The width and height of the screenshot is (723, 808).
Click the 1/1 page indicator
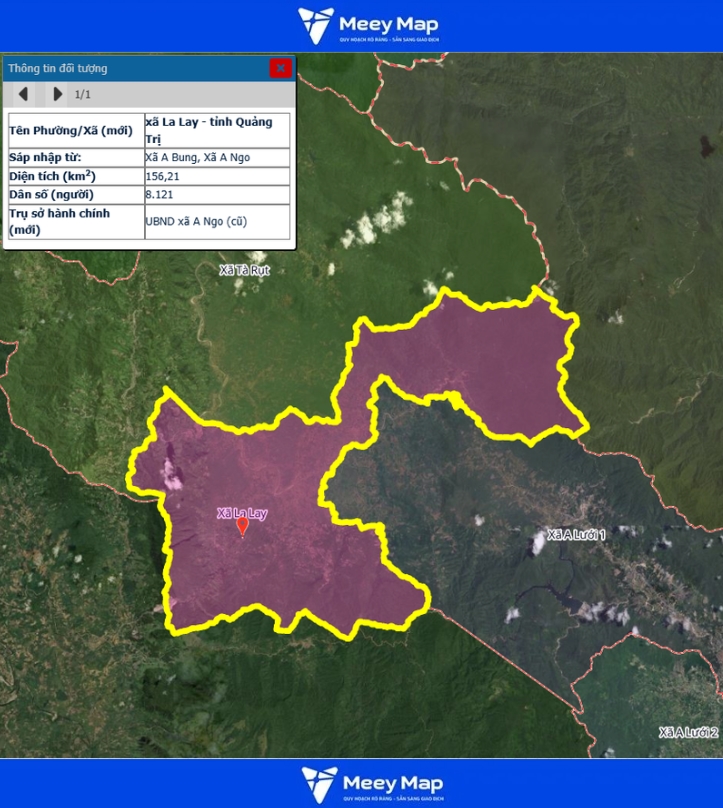[83, 94]
